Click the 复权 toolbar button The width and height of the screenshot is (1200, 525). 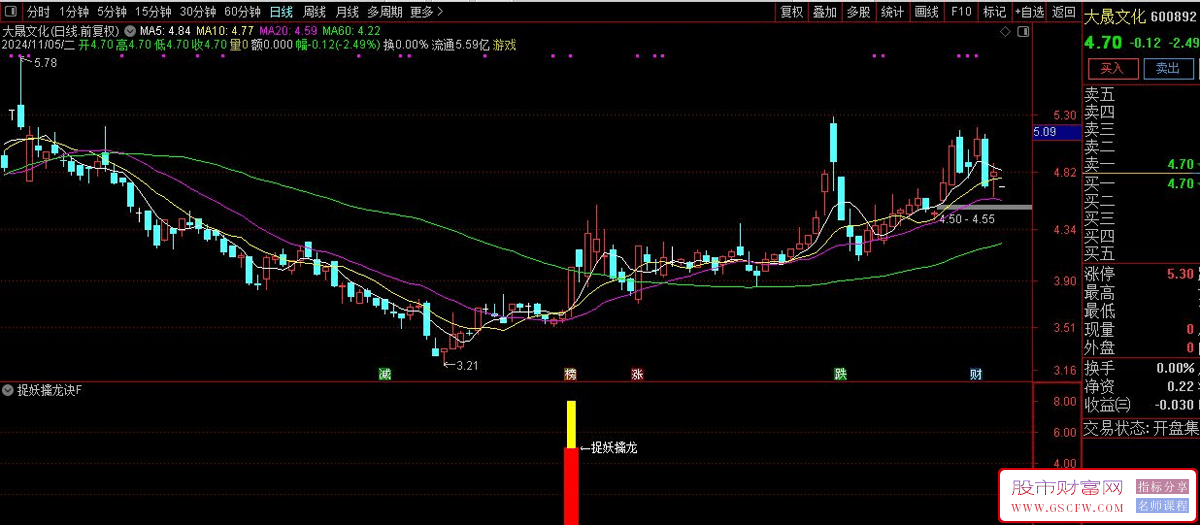tap(791, 12)
